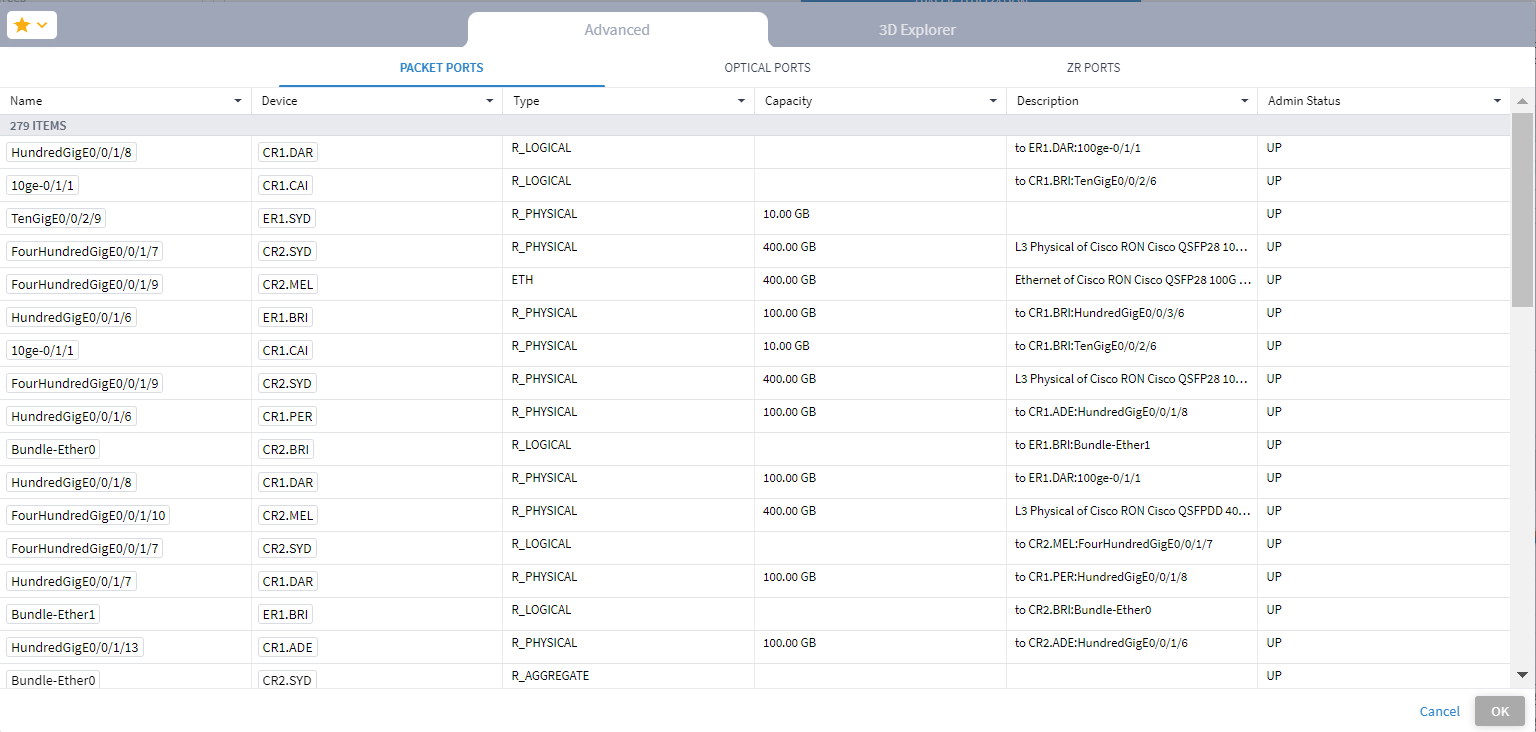Click description 'to CR2.ADE:HundredGigE0/0/1/6'
This screenshot has width=1536, height=732.
click(1101, 643)
